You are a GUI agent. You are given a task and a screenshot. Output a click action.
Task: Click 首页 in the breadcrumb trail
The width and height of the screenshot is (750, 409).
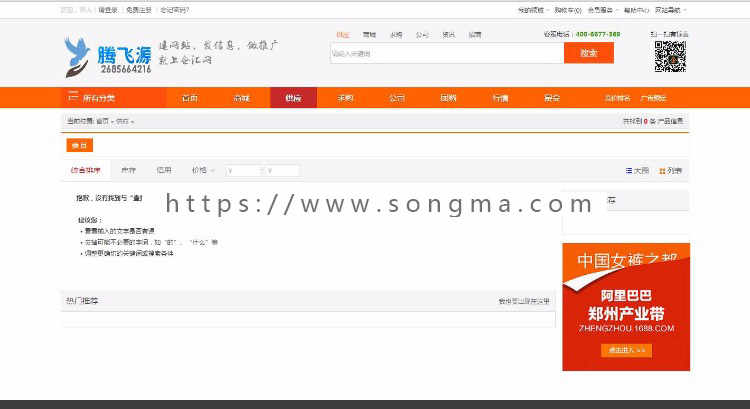tap(102, 122)
